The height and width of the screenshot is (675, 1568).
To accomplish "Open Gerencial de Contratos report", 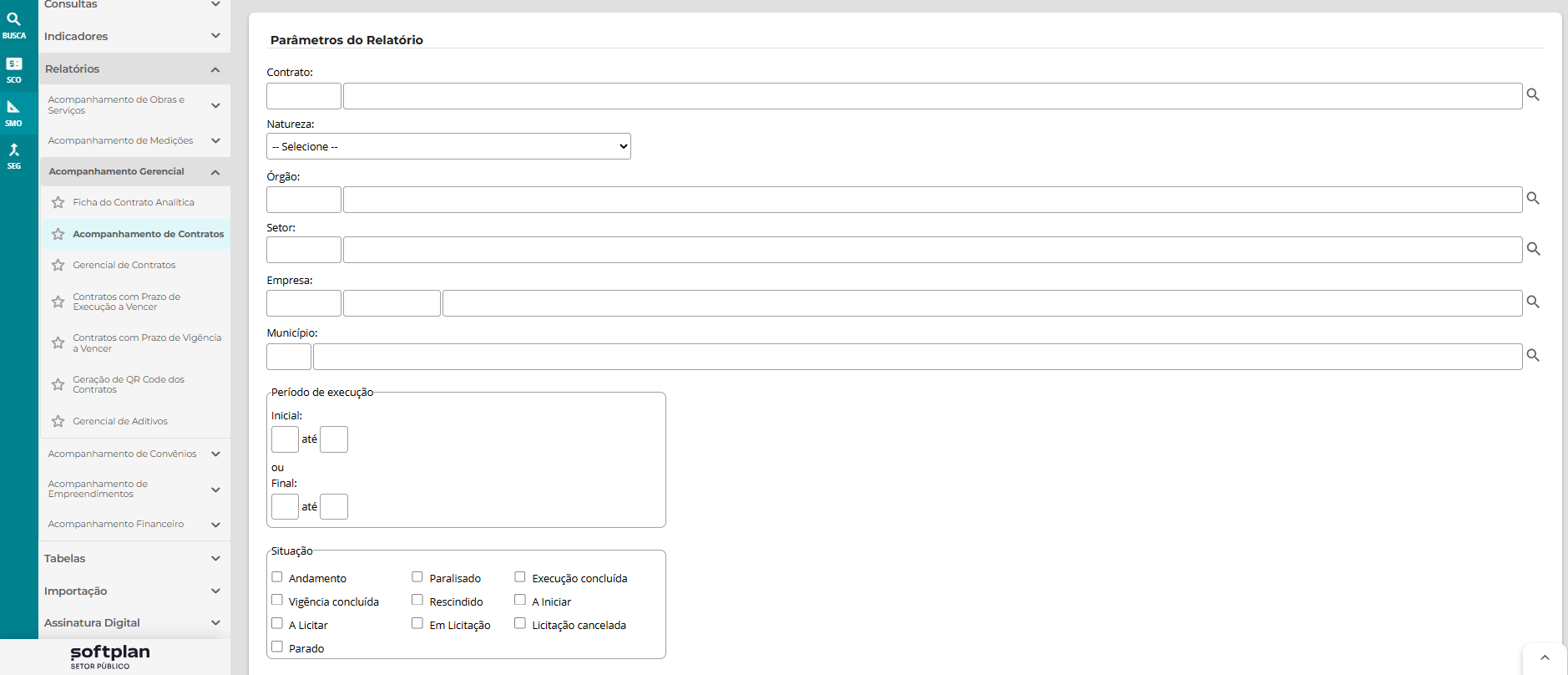I will click(x=124, y=266).
